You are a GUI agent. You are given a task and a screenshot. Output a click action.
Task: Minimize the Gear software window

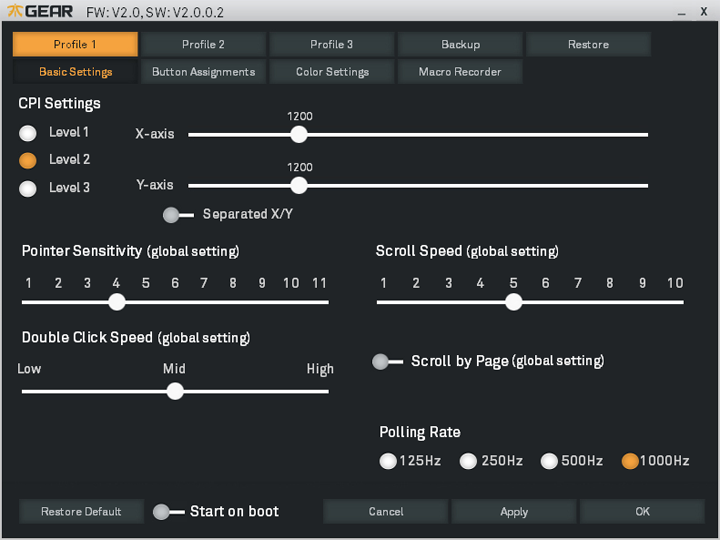(x=680, y=12)
